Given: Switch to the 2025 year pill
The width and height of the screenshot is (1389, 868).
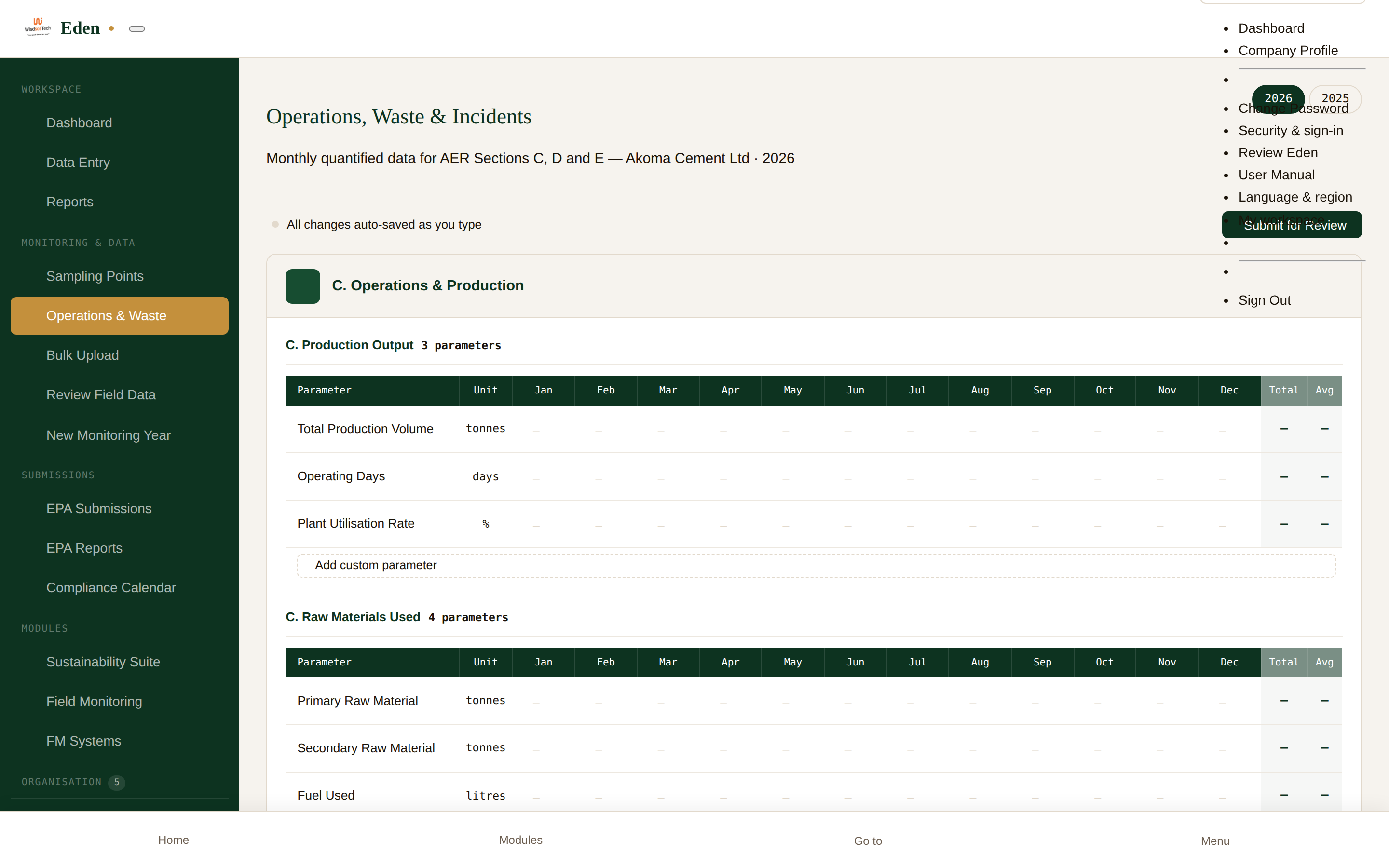Looking at the screenshot, I should coord(1335,99).
